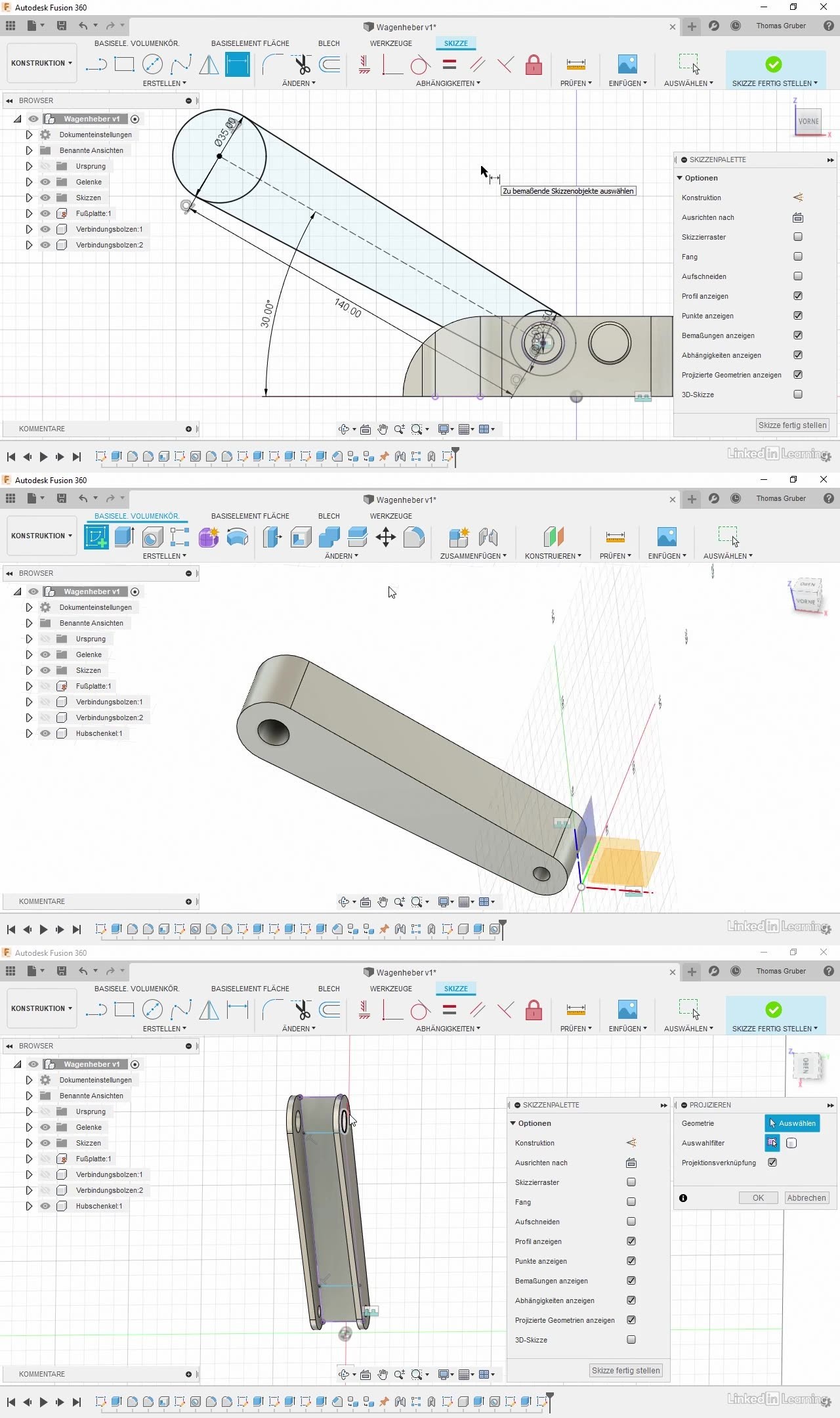This screenshot has width=840, height=1418.
Task: Click the info icon in the Projizieren panel
Action: click(x=683, y=1198)
